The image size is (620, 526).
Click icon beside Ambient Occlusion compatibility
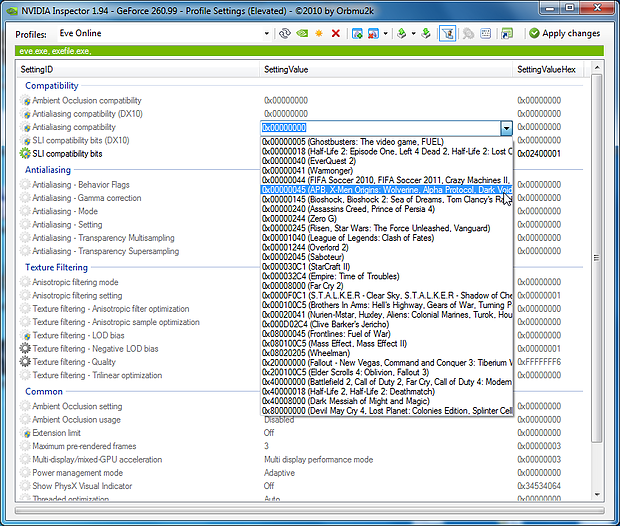coord(25,100)
